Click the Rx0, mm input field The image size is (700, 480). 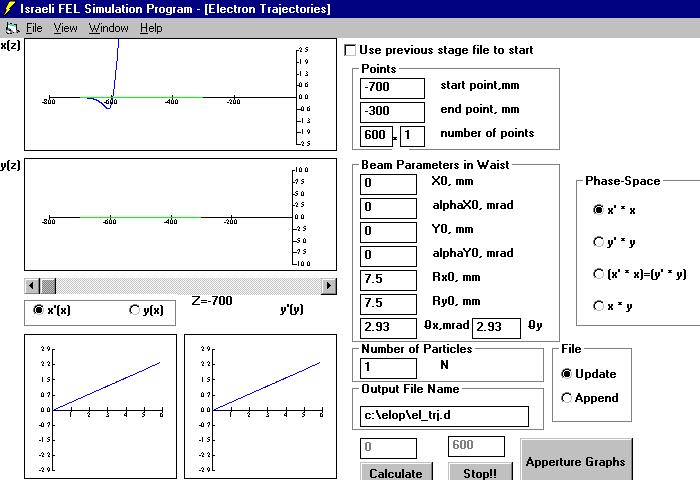pyautogui.click(x=388, y=280)
